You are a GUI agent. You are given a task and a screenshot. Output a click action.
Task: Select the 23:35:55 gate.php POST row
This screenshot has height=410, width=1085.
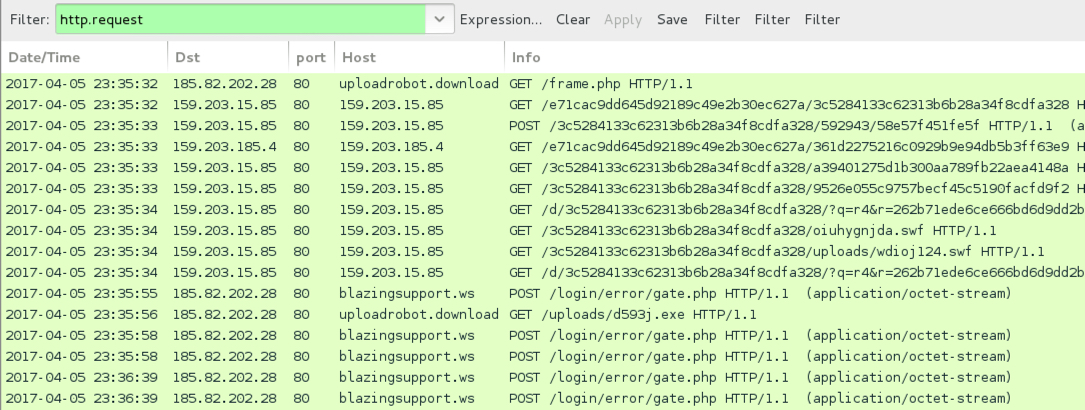click(542, 293)
